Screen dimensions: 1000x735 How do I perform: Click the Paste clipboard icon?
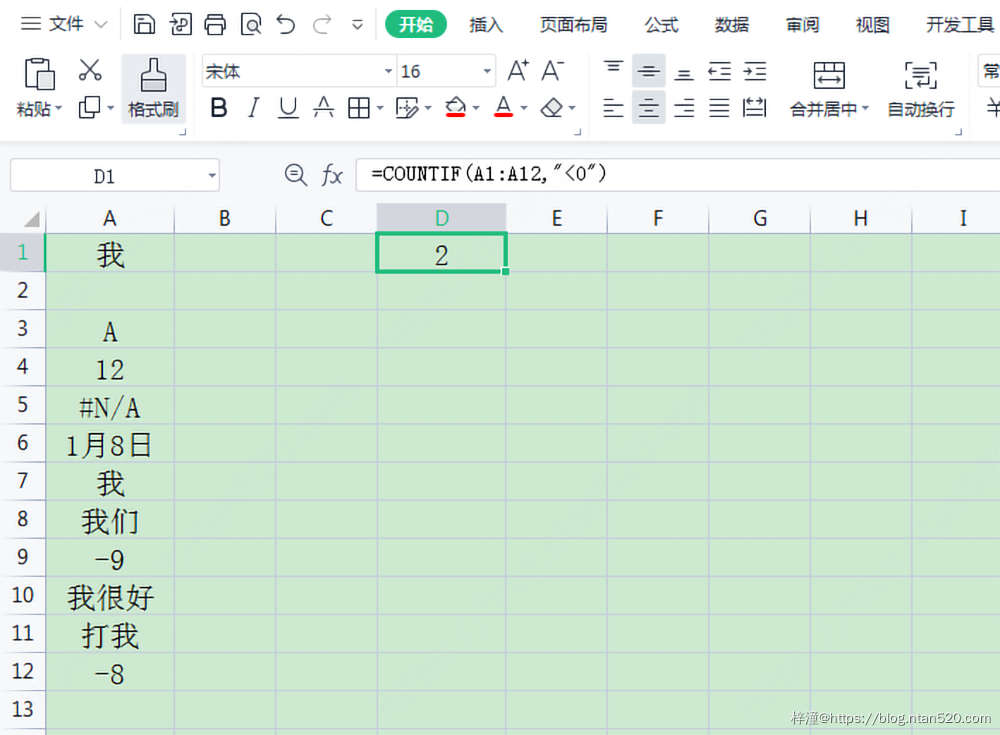[x=40, y=74]
